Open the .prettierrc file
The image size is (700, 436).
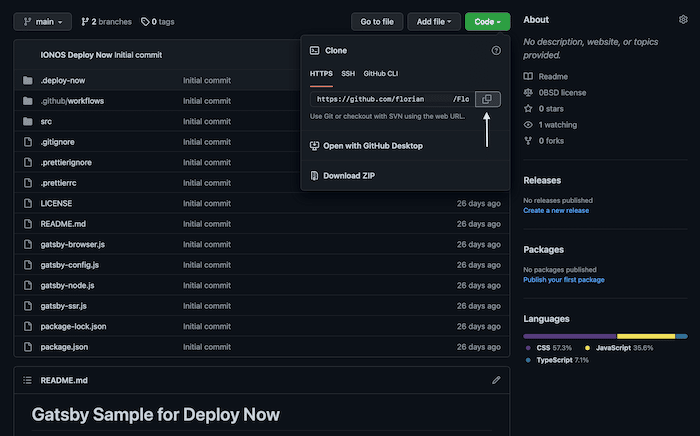click(x=58, y=183)
